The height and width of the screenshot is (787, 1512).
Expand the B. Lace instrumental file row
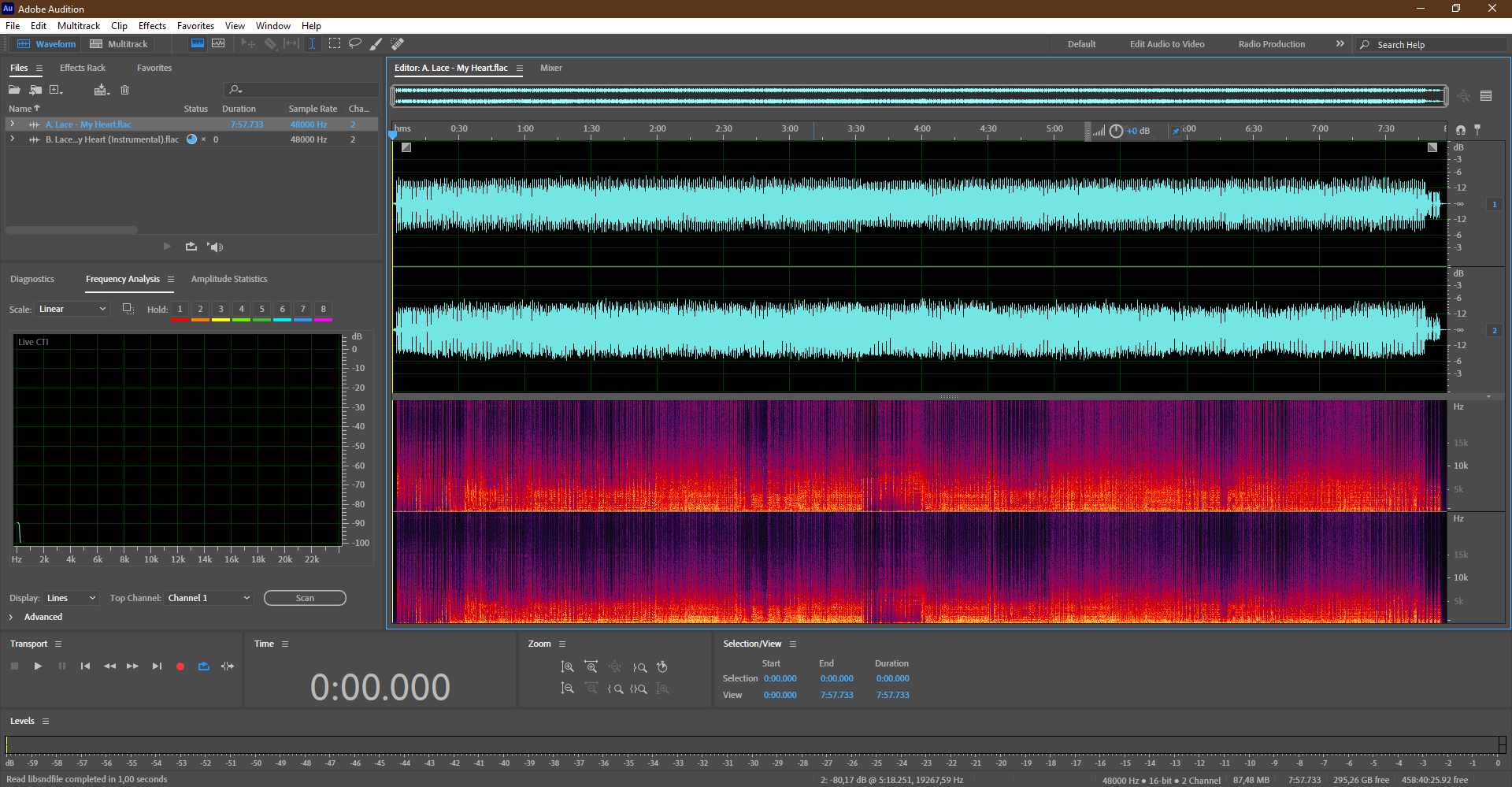12,139
